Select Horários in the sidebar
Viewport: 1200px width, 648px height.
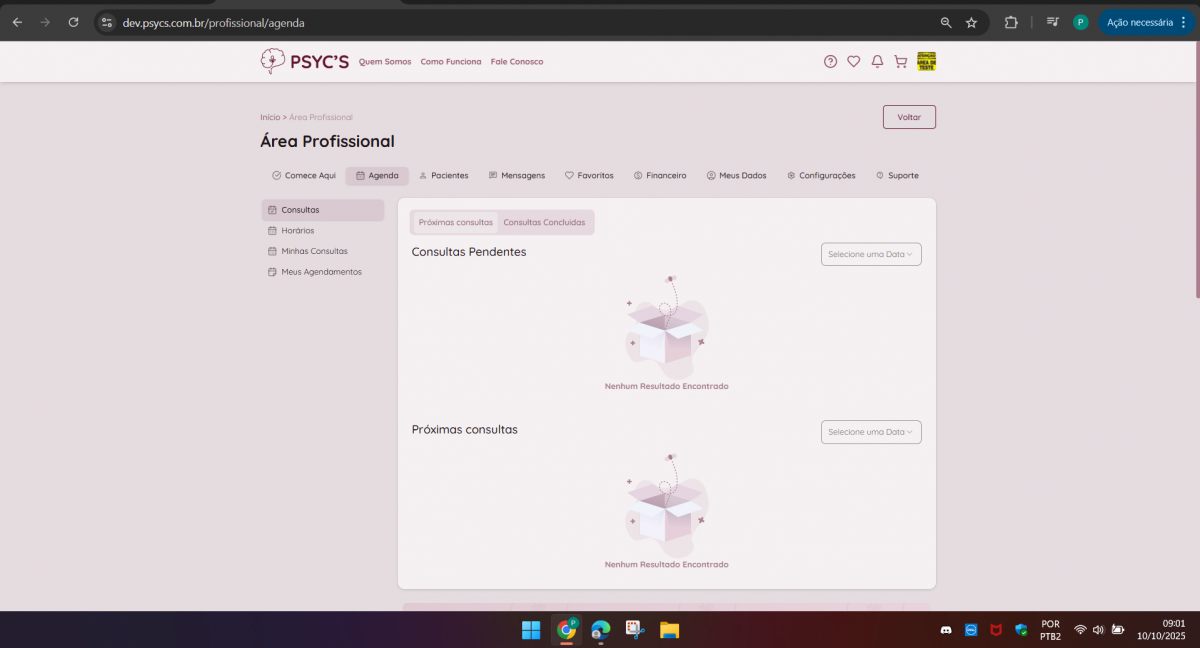click(x=297, y=231)
